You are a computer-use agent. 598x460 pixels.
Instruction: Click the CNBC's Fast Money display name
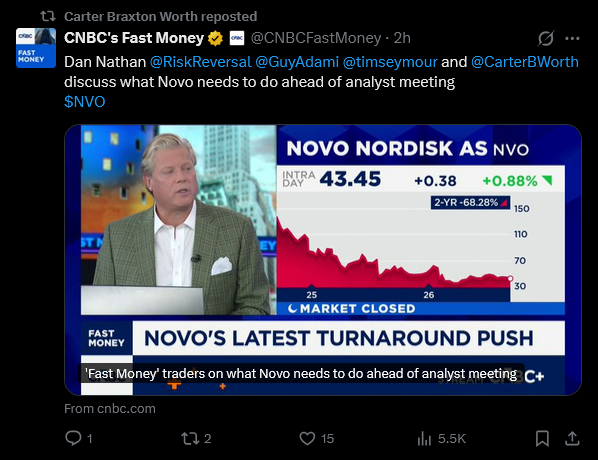coord(134,38)
